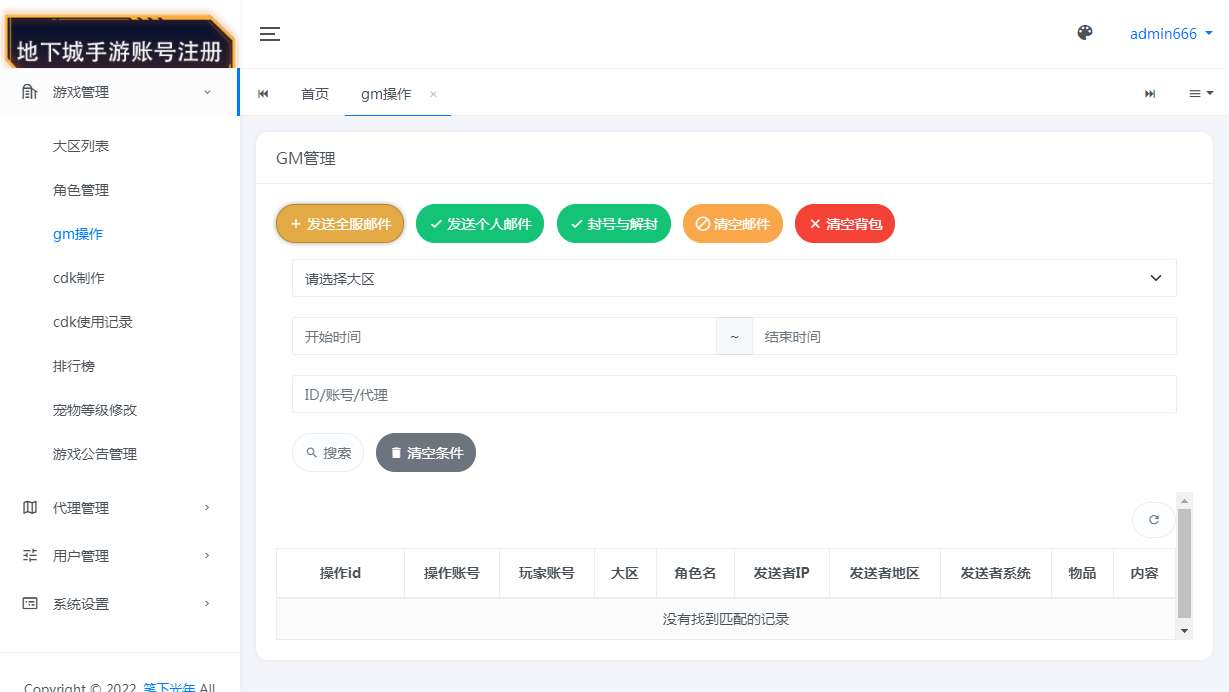Click the 封号与解封 button

pos(613,224)
